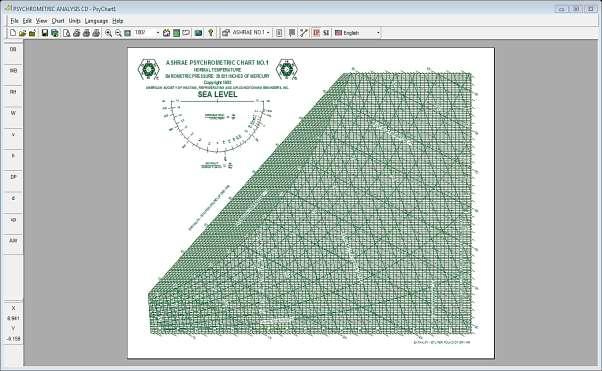Click the third printer icon
The image size is (602, 371).
click(x=96, y=33)
